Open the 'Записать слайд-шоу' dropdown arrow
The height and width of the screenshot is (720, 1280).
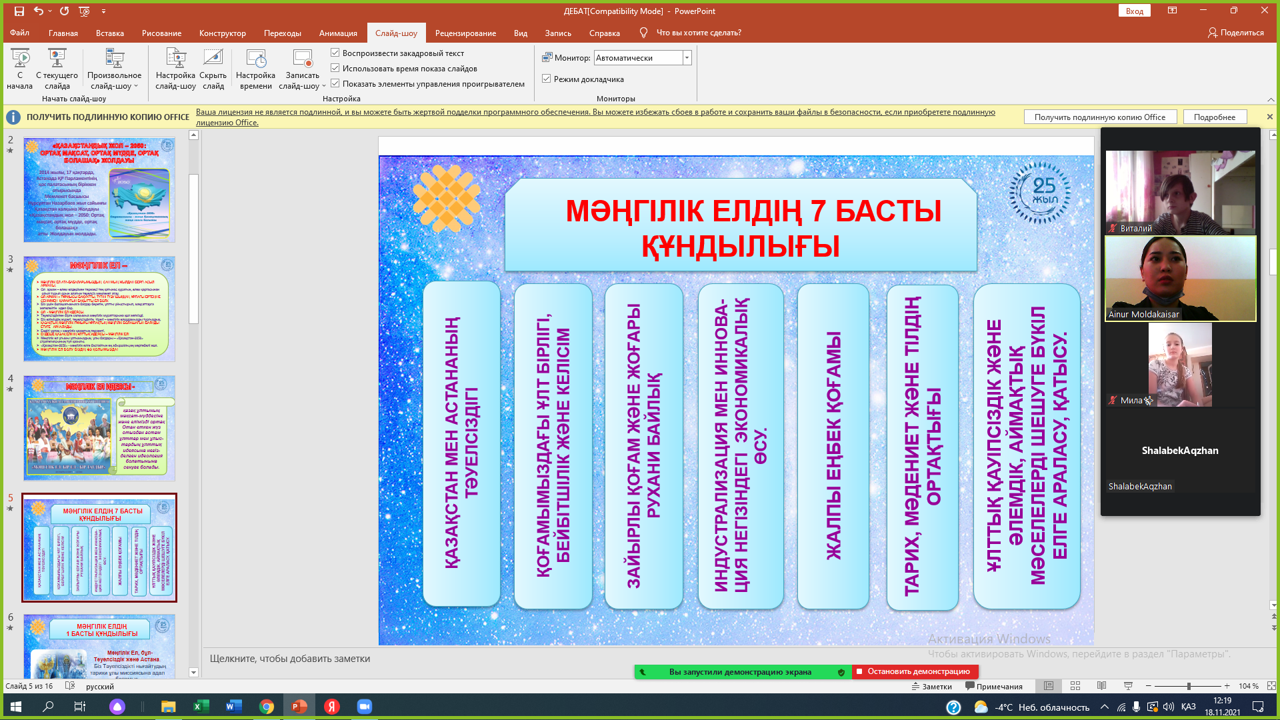pyautogui.click(x=323, y=87)
